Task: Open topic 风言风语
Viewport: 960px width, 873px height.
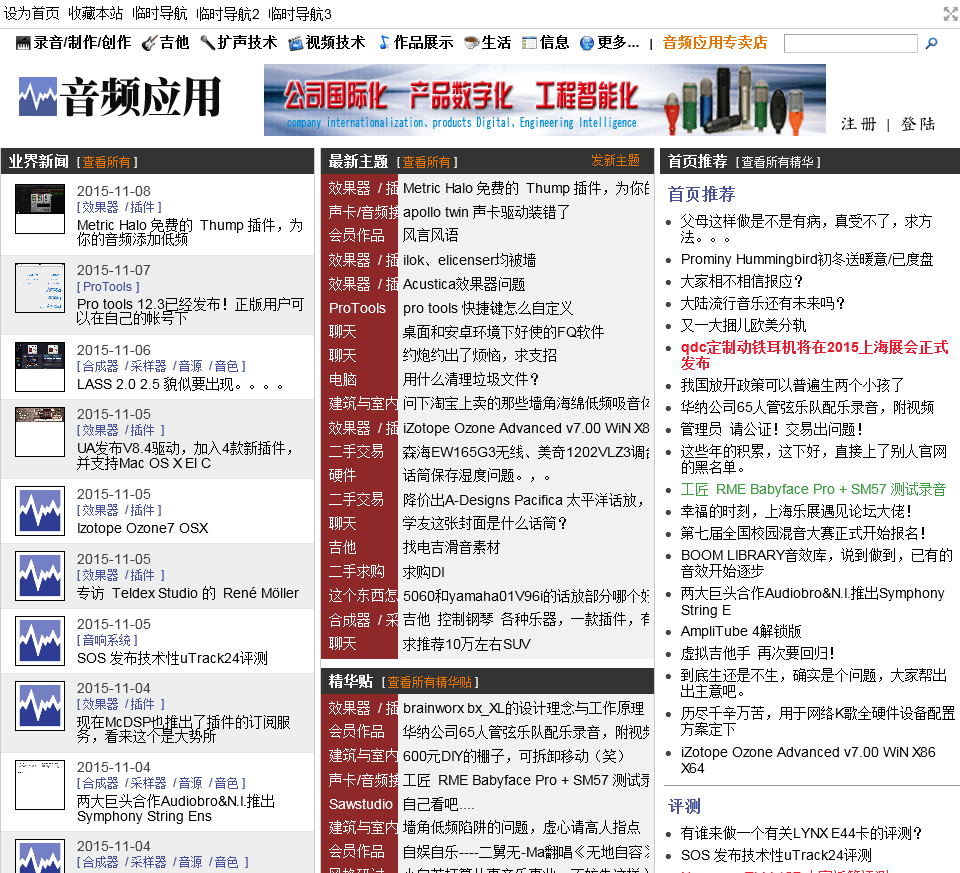Action: (430, 236)
